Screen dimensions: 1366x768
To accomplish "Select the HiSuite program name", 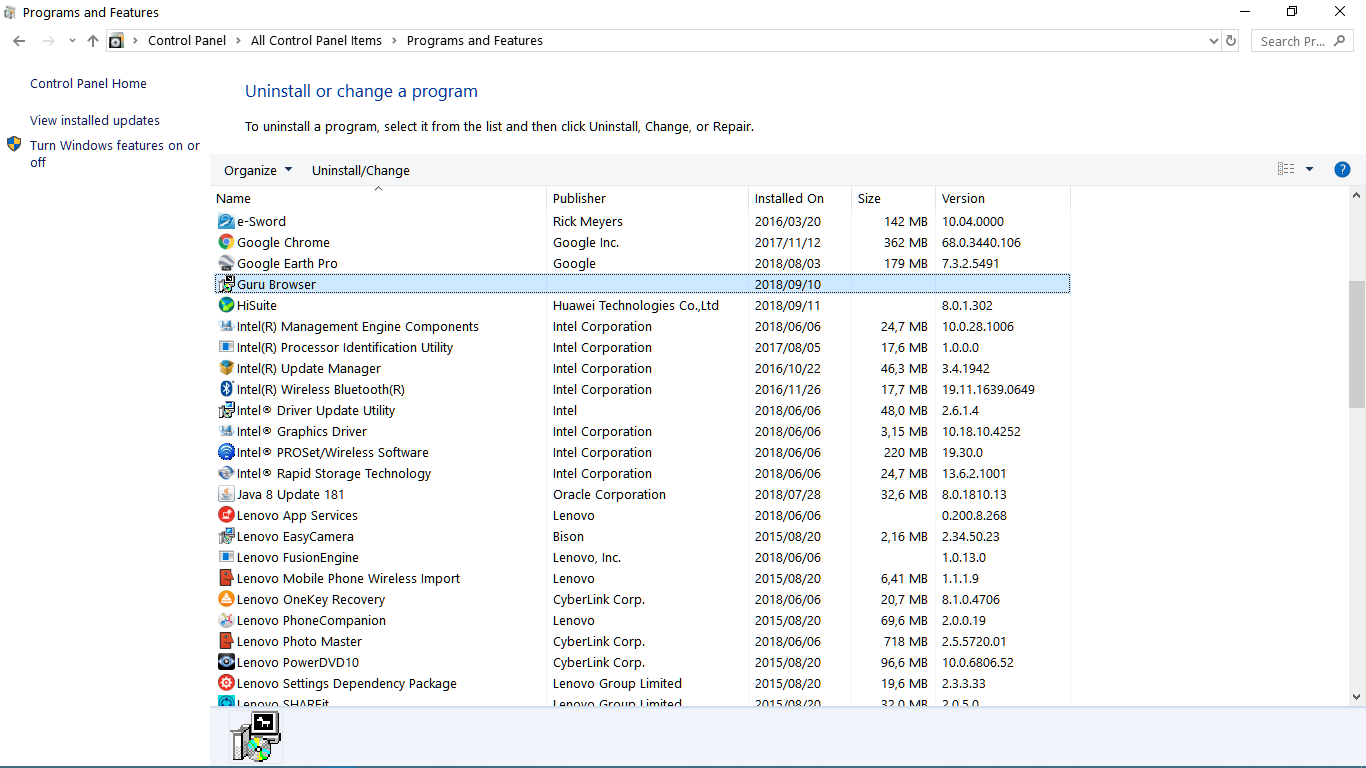I will coord(257,305).
